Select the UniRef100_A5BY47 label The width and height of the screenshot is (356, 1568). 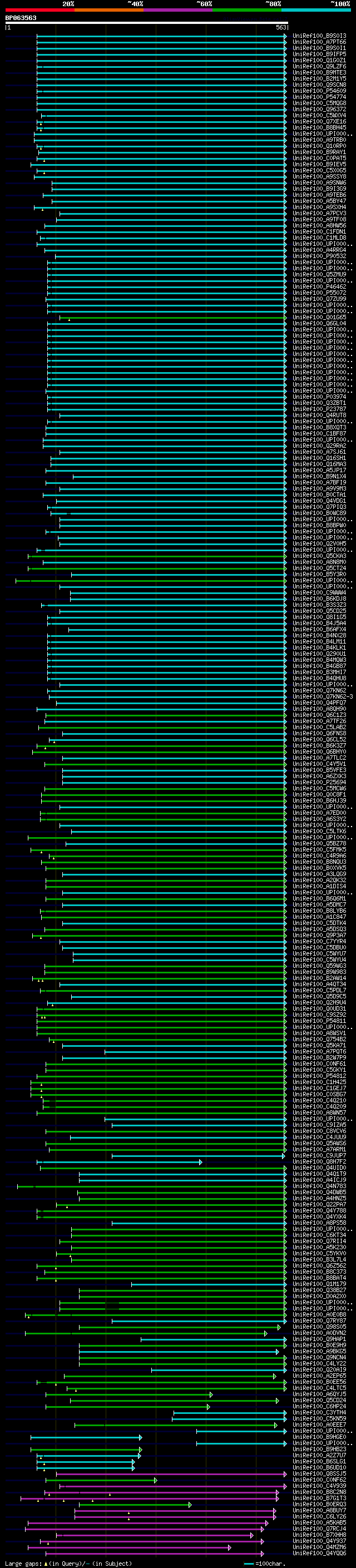[x=319, y=201]
